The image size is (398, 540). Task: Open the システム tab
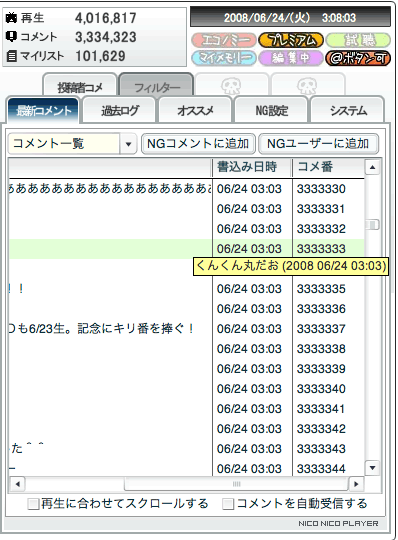(348, 110)
